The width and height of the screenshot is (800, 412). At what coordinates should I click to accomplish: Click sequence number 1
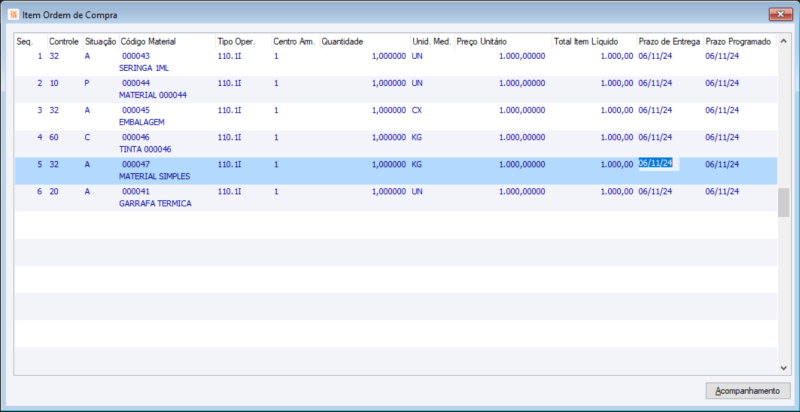[x=40, y=56]
